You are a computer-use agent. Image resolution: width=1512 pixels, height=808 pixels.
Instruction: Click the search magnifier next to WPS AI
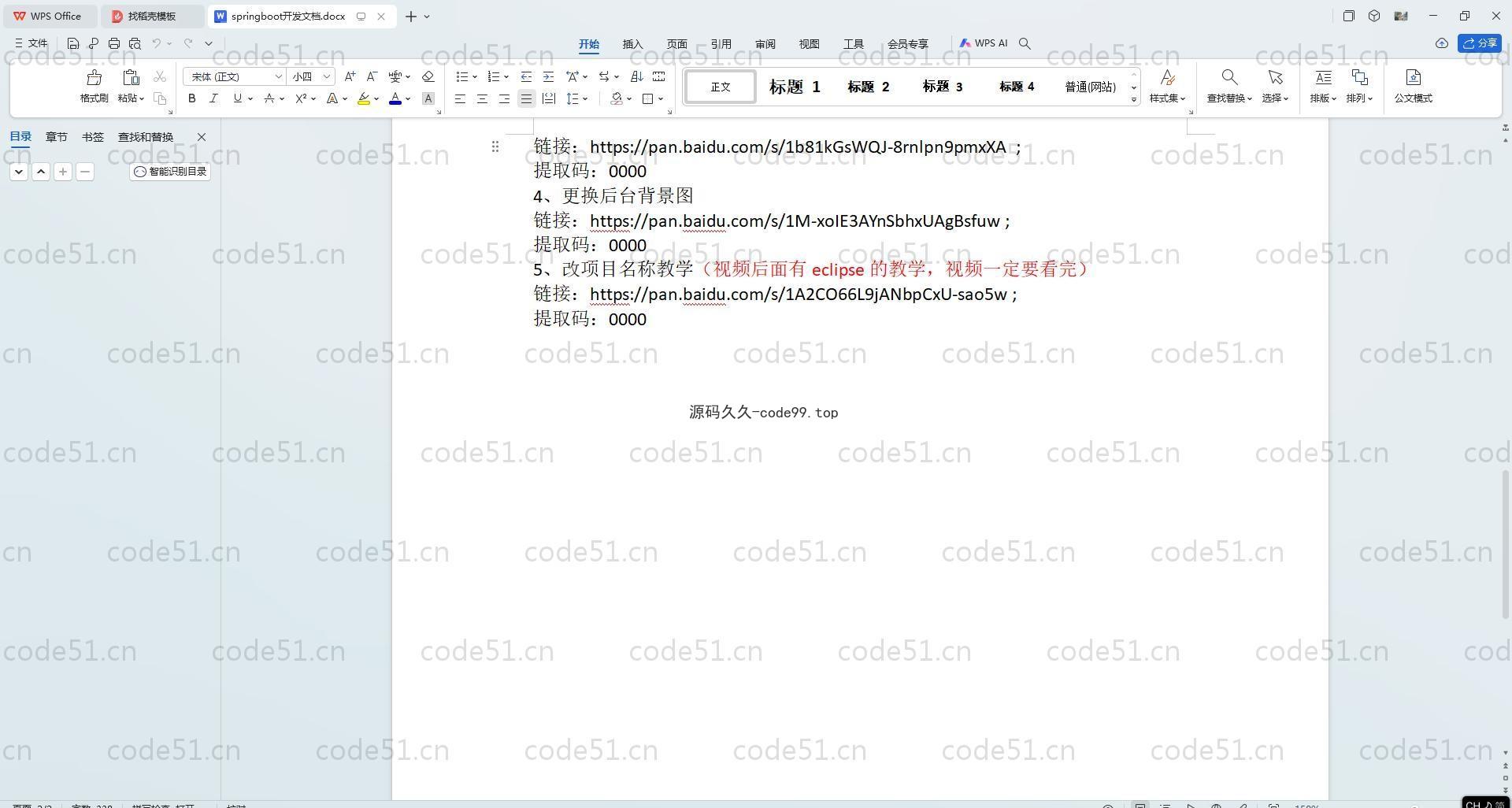pos(1025,43)
